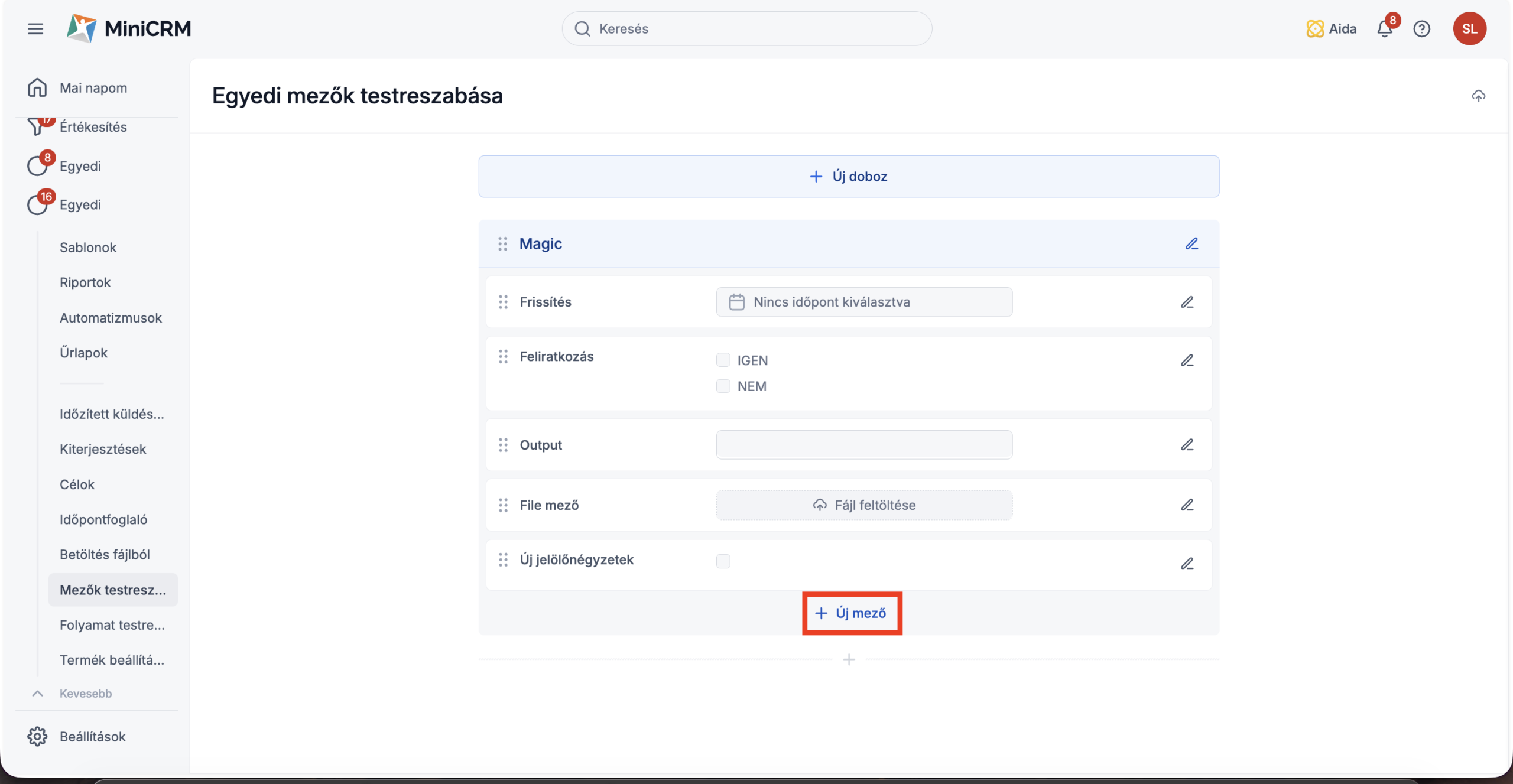This screenshot has width=1513, height=784.
Task: Open Időpontfoglaló in the sidebar
Action: (x=103, y=519)
